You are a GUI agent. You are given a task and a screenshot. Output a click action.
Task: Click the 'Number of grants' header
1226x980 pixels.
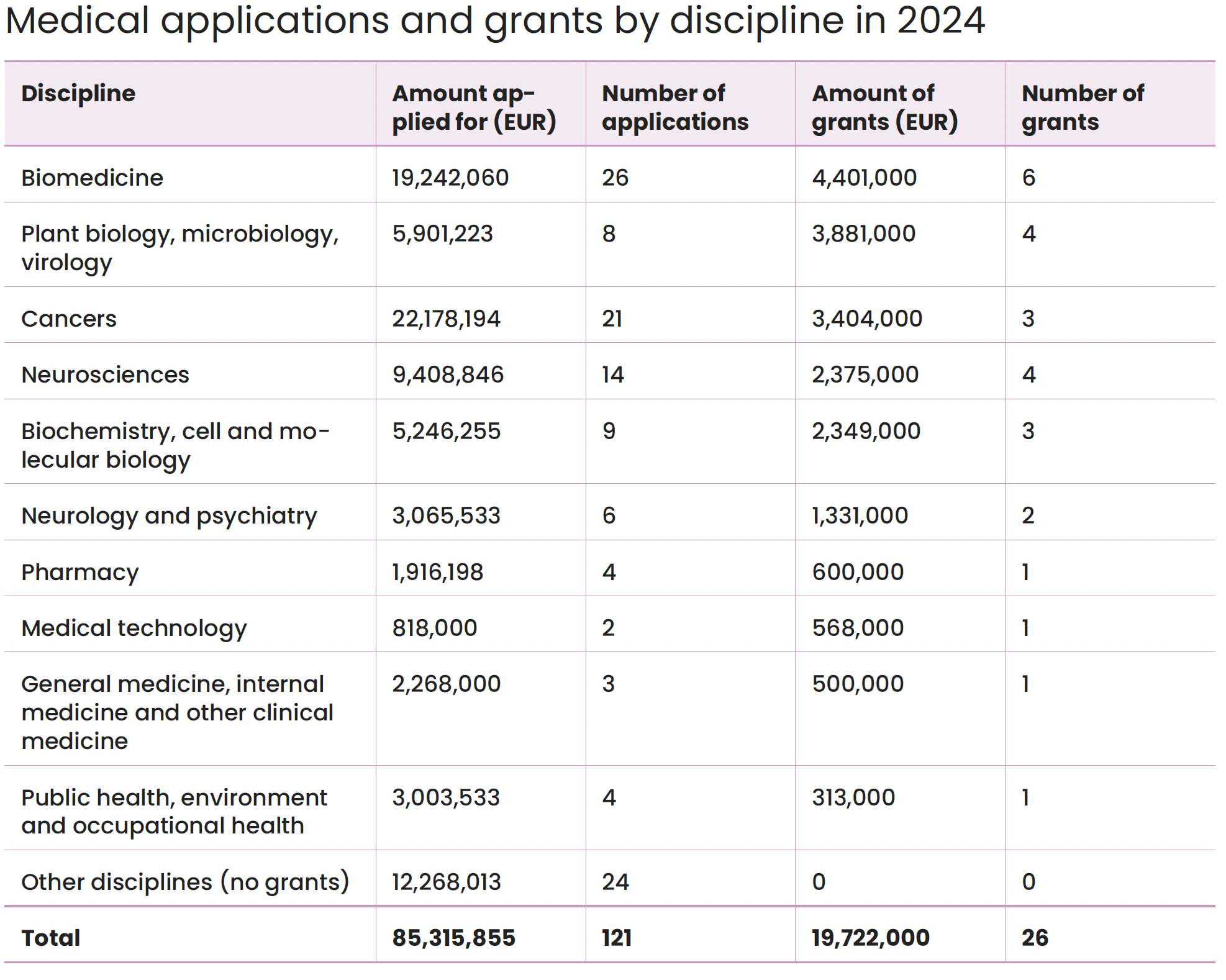[1083, 107]
